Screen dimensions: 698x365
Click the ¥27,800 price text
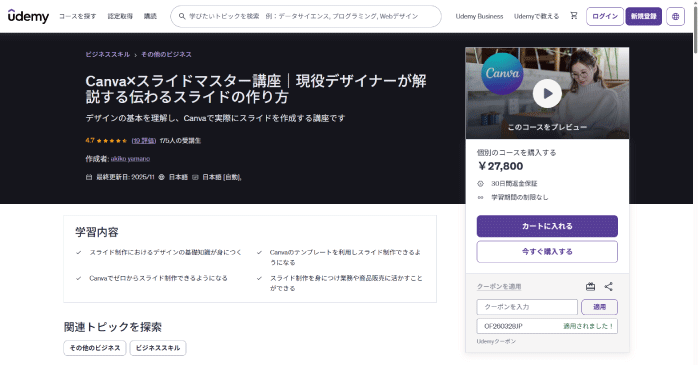pyautogui.click(x=500, y=166)
